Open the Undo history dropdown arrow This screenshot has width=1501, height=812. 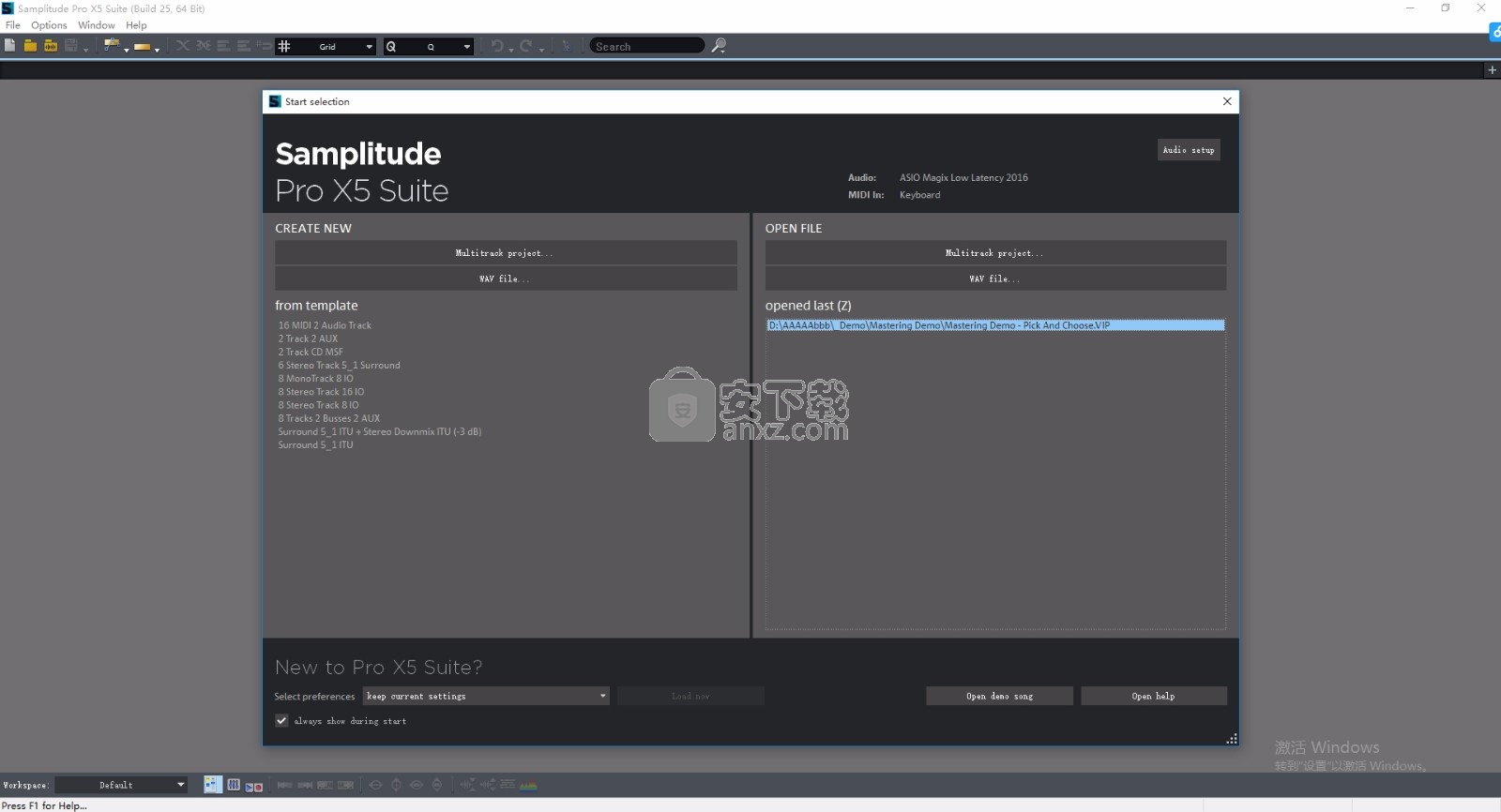tap(511, 50)
